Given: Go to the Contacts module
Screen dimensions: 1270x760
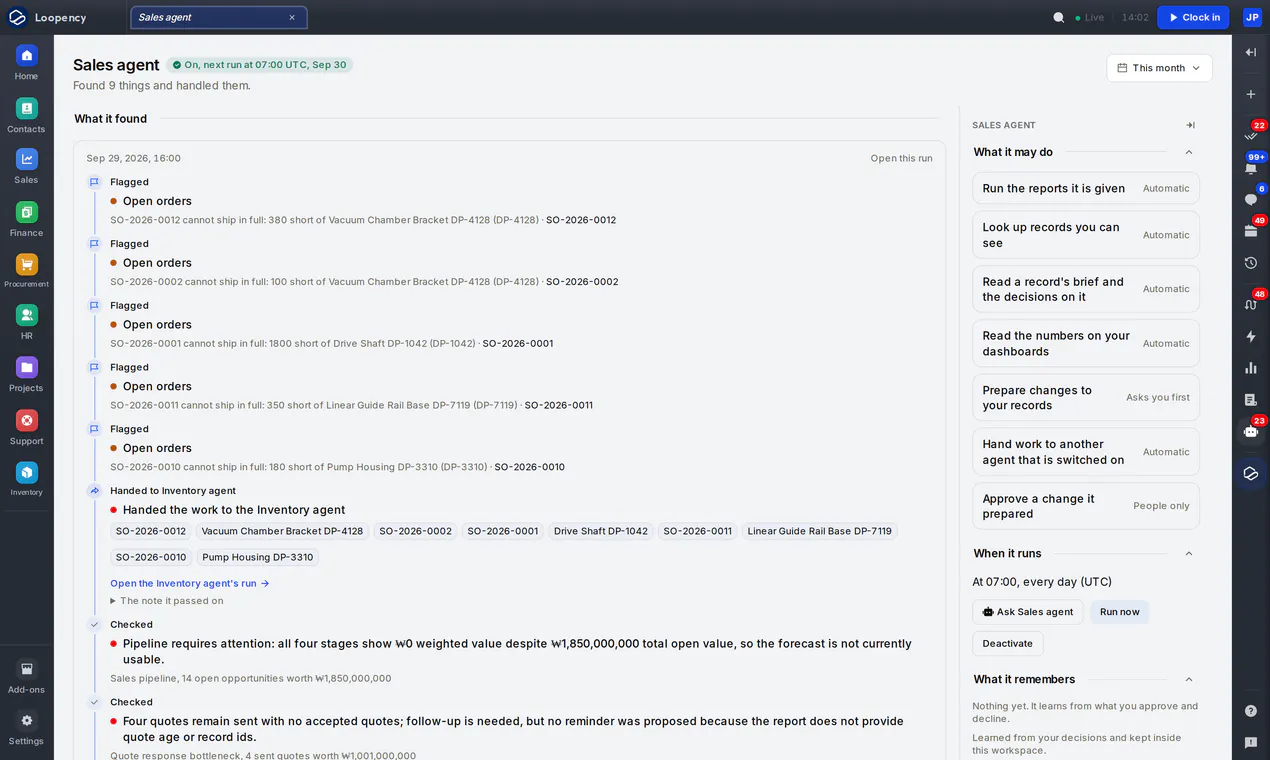Looking at the screenshot, I should pyautogui.click(x=26, y=116).
